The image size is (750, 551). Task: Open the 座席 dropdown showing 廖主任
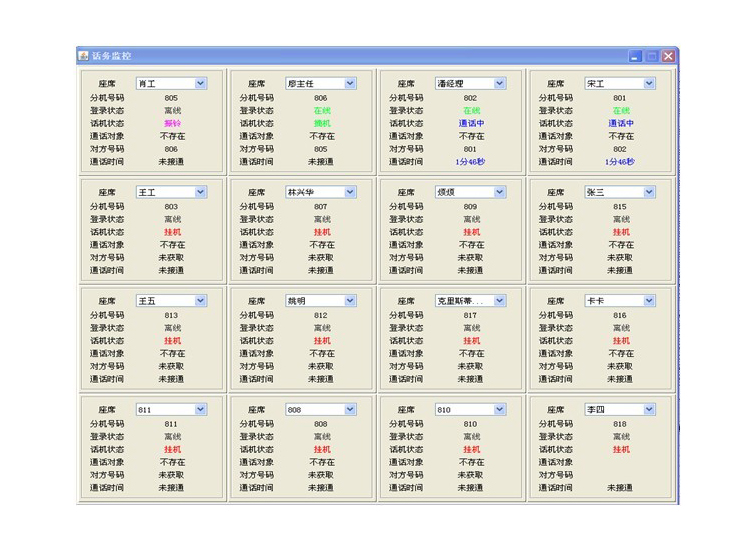pos(350,83)
